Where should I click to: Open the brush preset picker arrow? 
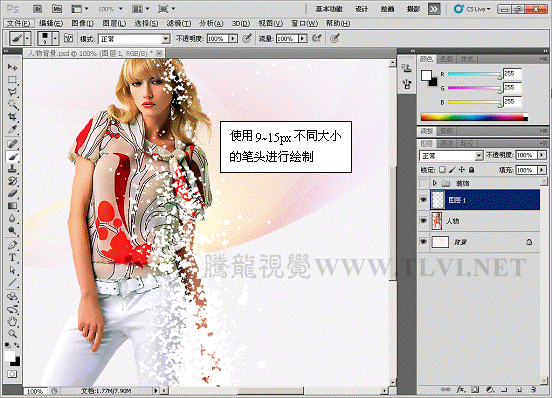(x=55, y=38)
